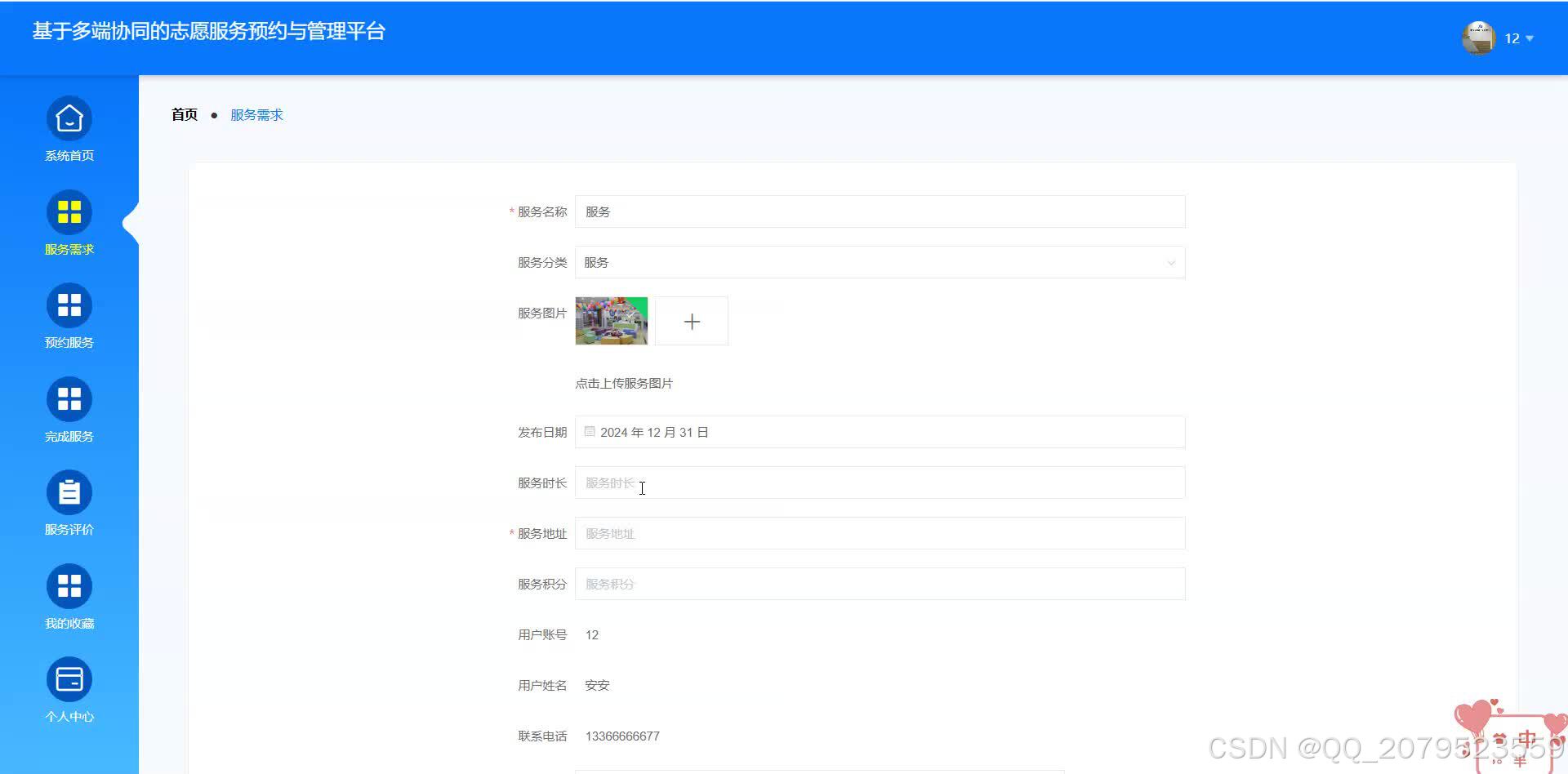Click the 发布日期 date field
The height and width of the screenshot is (774, 1568).
click(880, 432)
